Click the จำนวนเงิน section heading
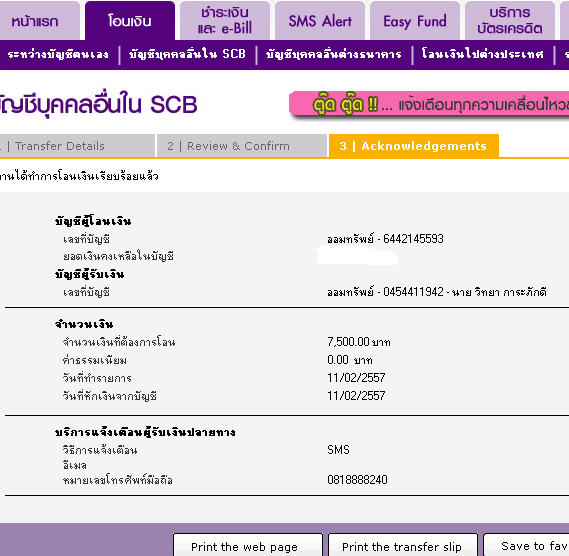Screen dimensions: 569x556 pyautogui.click(x=84, y=324)
